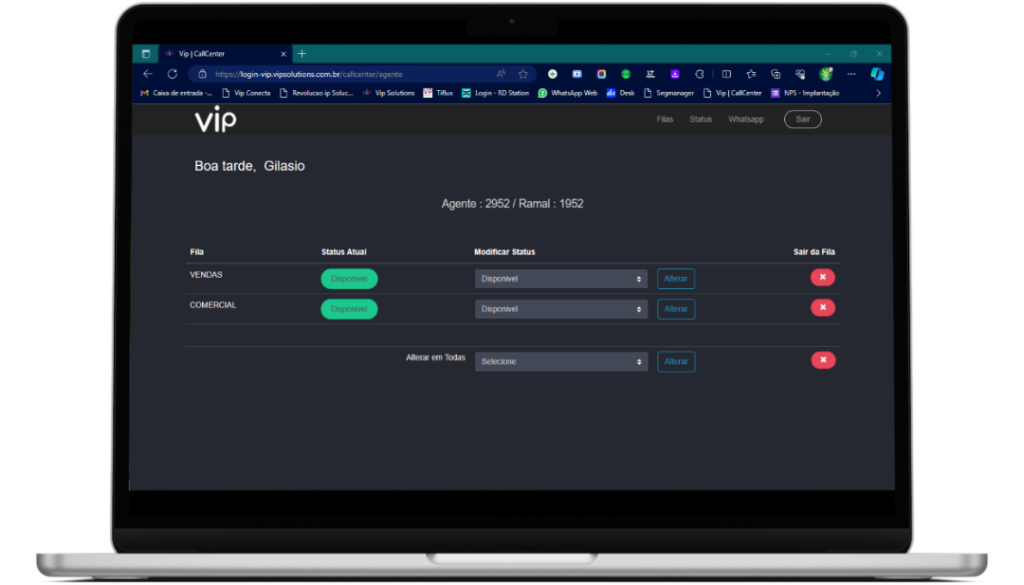Click the Vip logo in header
Screen dimensions: 1024x585
tap(215, 120)
